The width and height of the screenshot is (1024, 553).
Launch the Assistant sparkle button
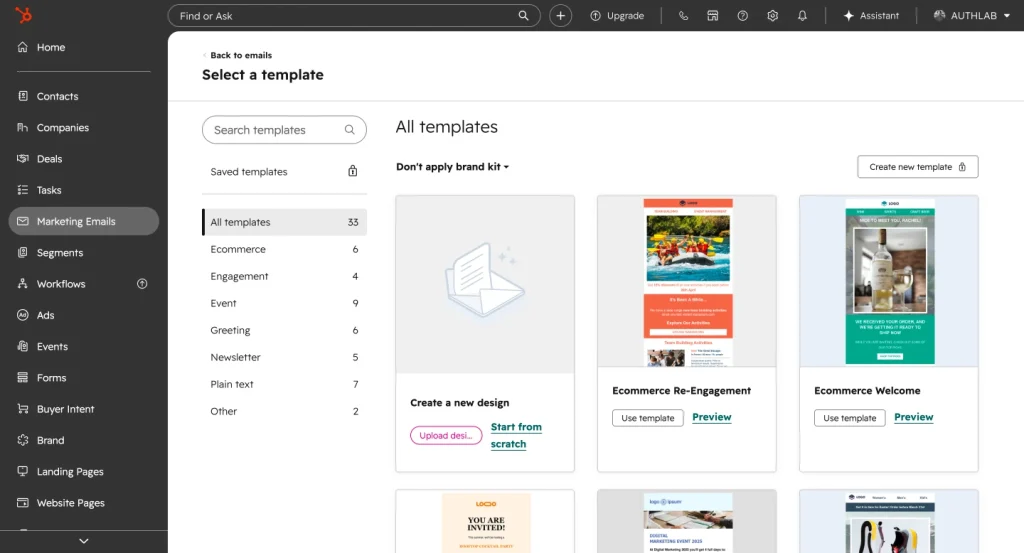pos(871,16)
